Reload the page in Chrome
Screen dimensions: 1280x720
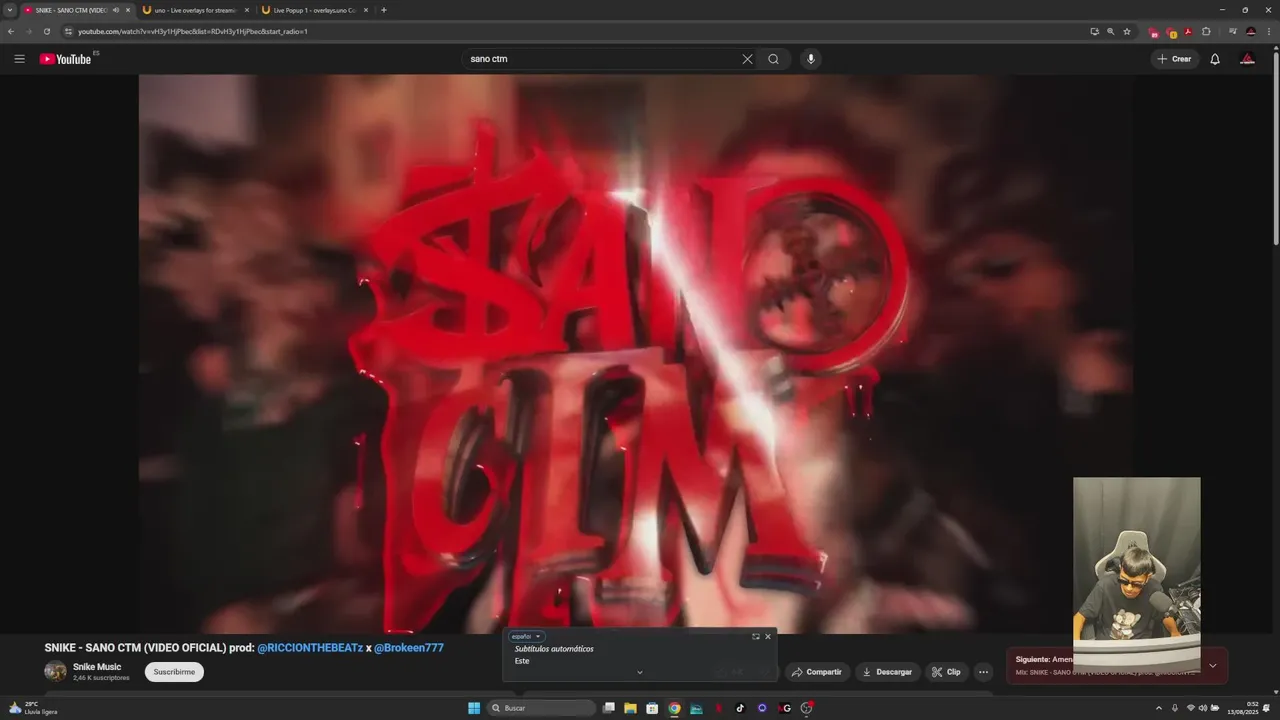[x=46, y=31]
